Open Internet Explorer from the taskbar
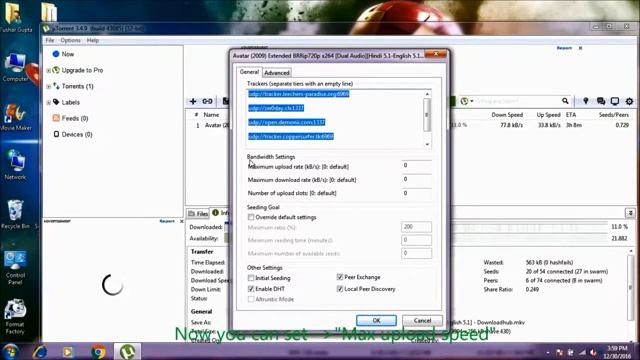 [40, 352]
